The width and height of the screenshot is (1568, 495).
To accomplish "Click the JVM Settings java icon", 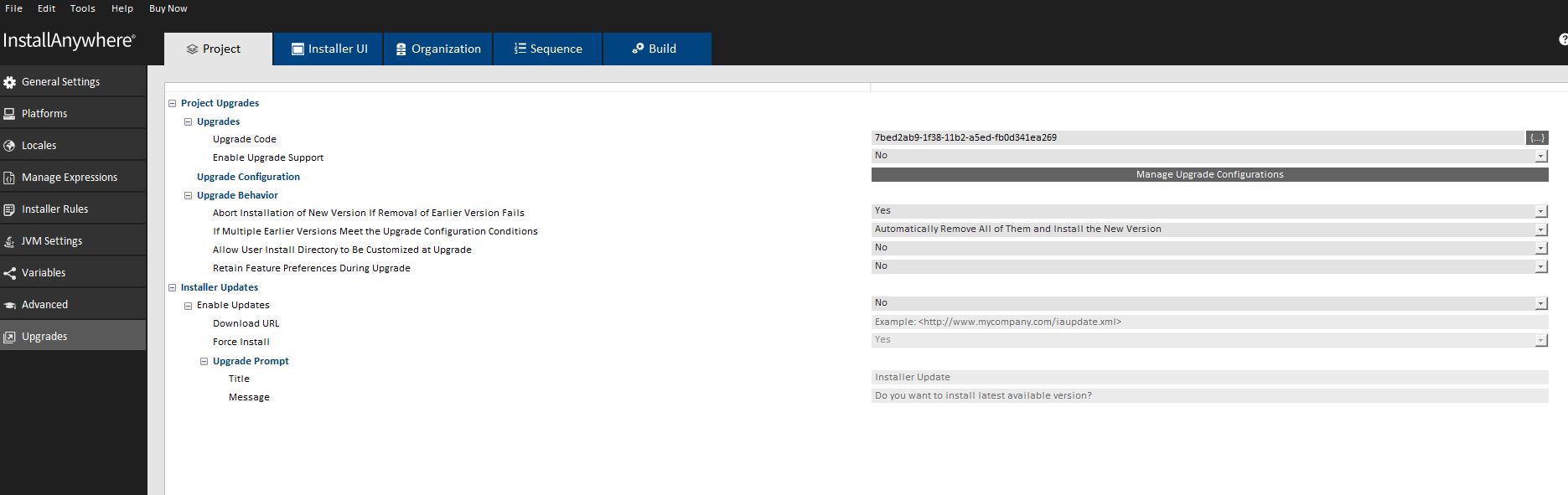I will 10,241.
